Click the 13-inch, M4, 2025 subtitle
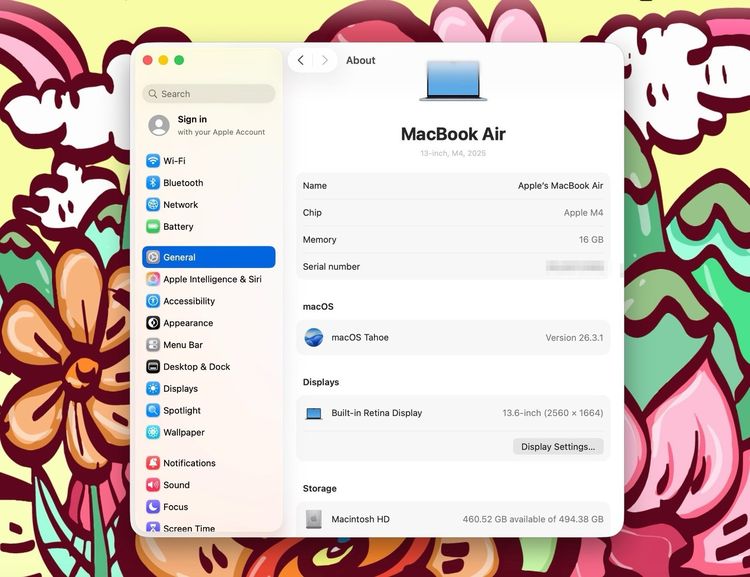Viewport: 750px width, 577px height. [x=453, y=153]
